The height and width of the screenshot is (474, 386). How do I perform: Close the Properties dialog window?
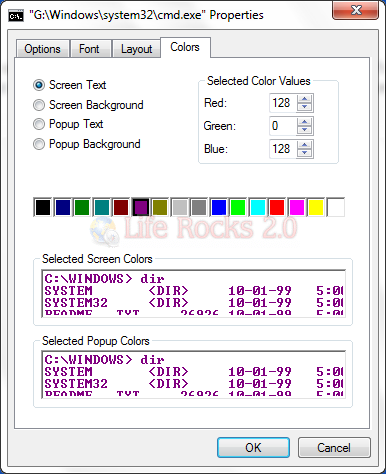(x=356, y=10)
